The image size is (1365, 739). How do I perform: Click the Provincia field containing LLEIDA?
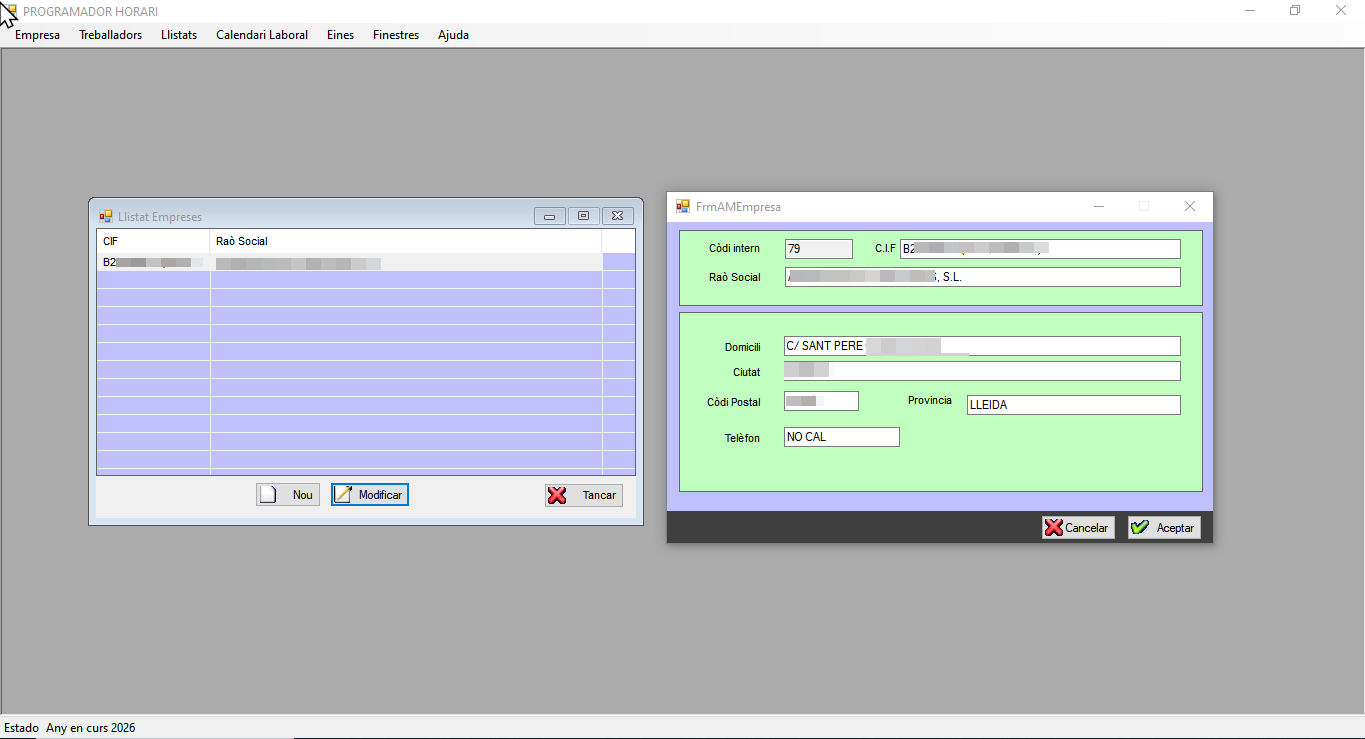[1073, 405]
